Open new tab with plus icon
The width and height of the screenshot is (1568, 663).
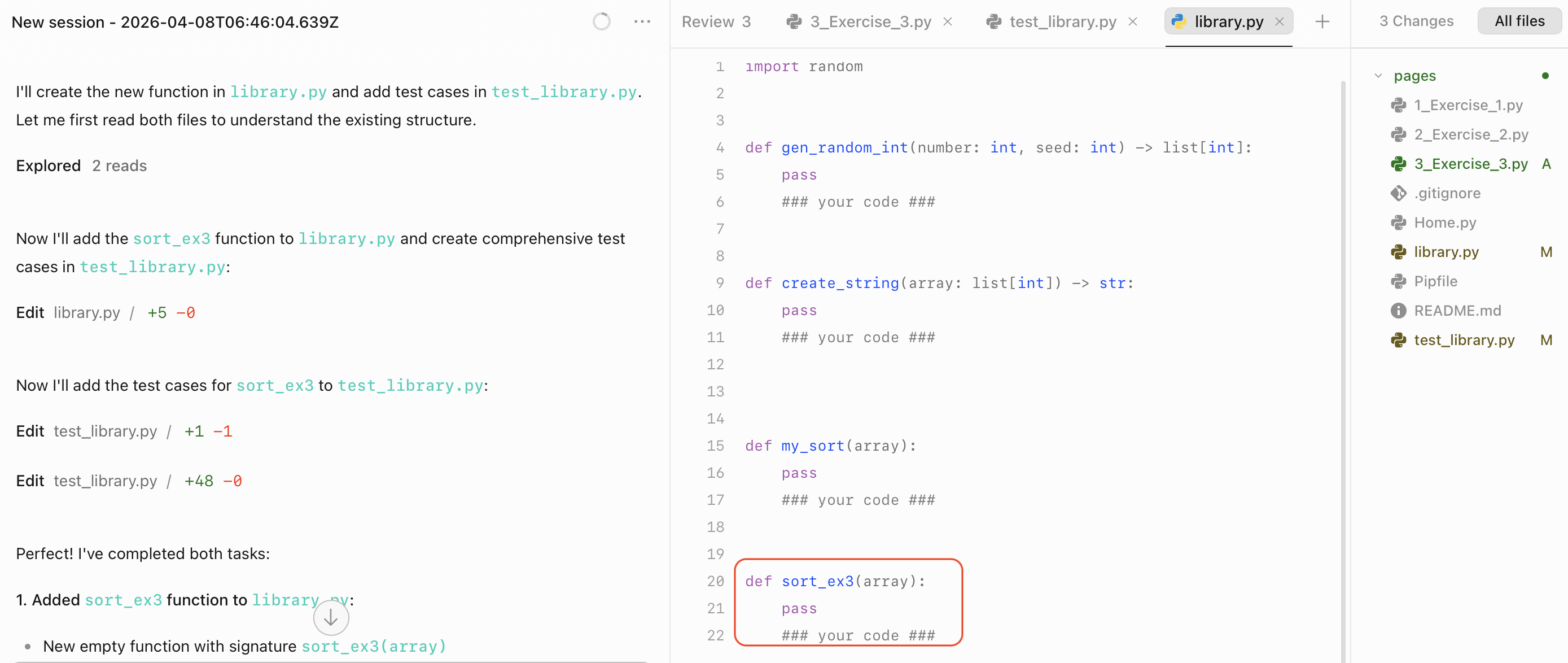click(x=1321, y=22)
